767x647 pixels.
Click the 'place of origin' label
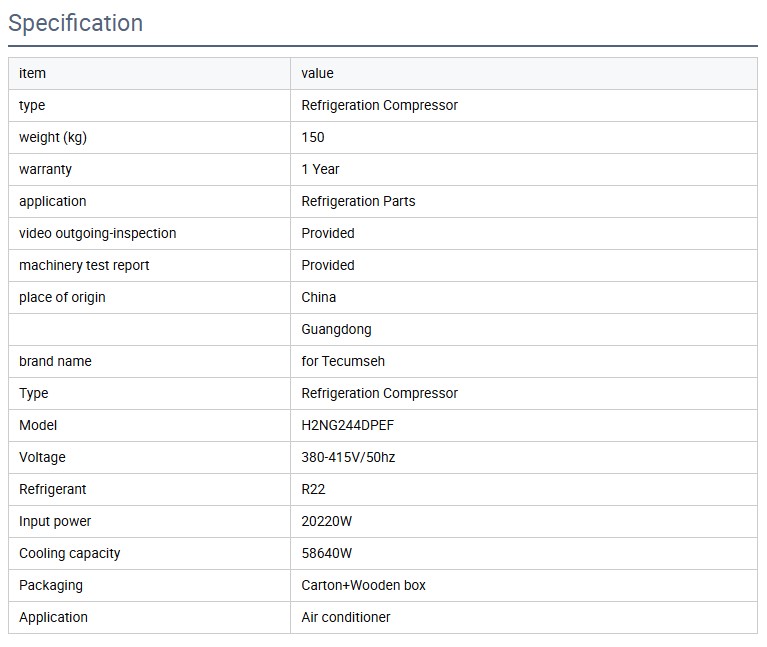[x=62, y=297]
